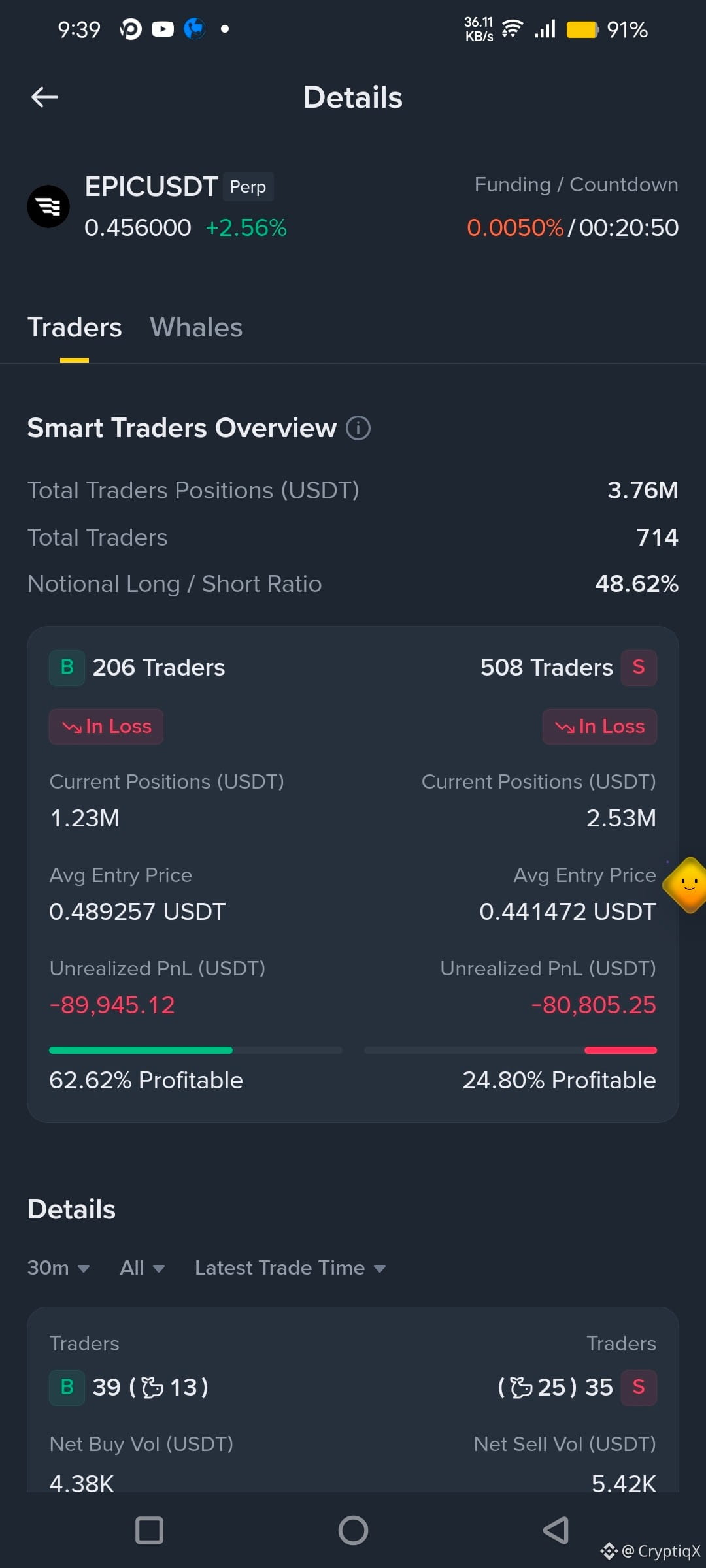Open Latest Trade Time sort dropdown

(x=290, y=1268)
